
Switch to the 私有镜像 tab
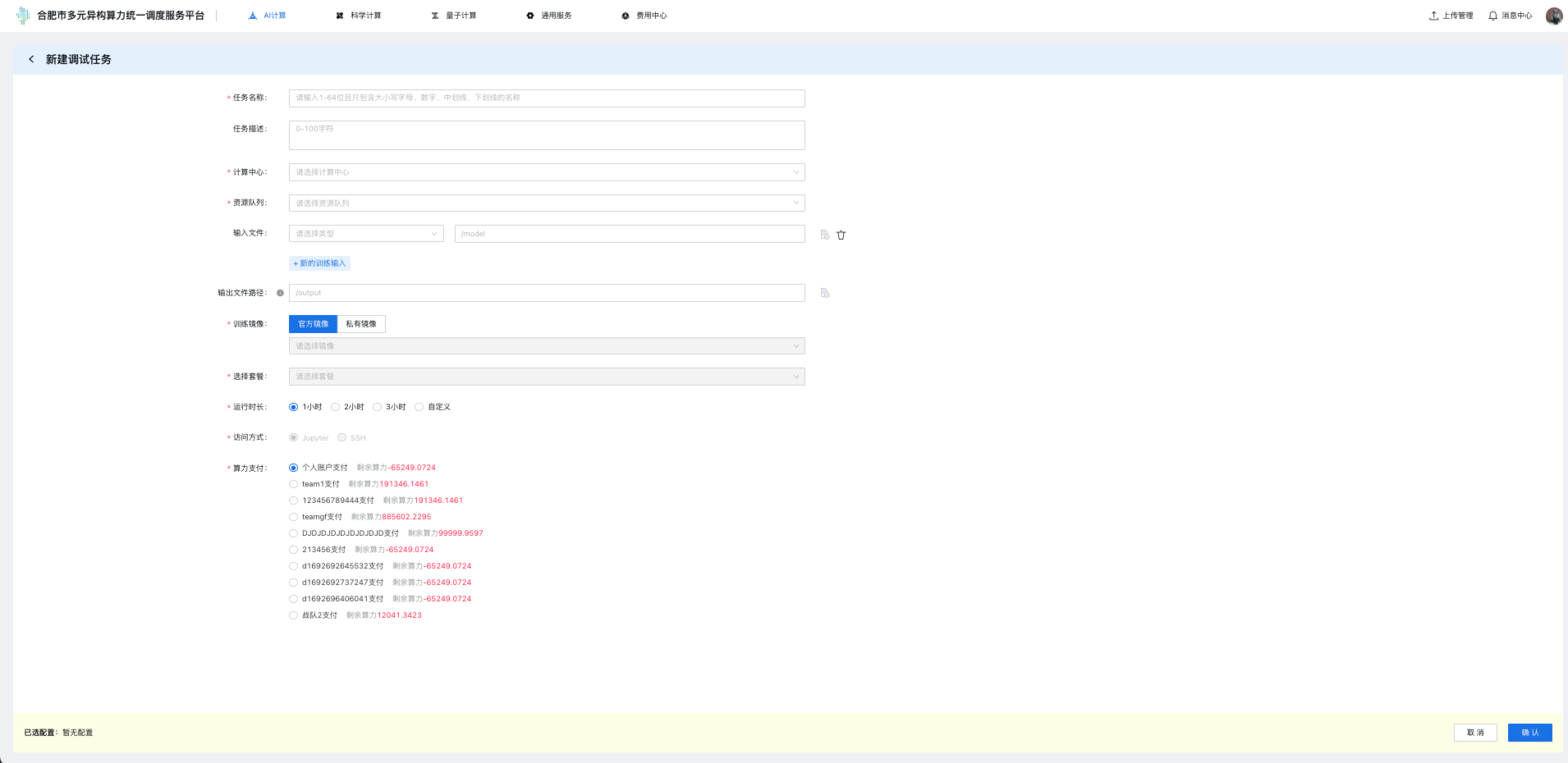click(361, 324)
